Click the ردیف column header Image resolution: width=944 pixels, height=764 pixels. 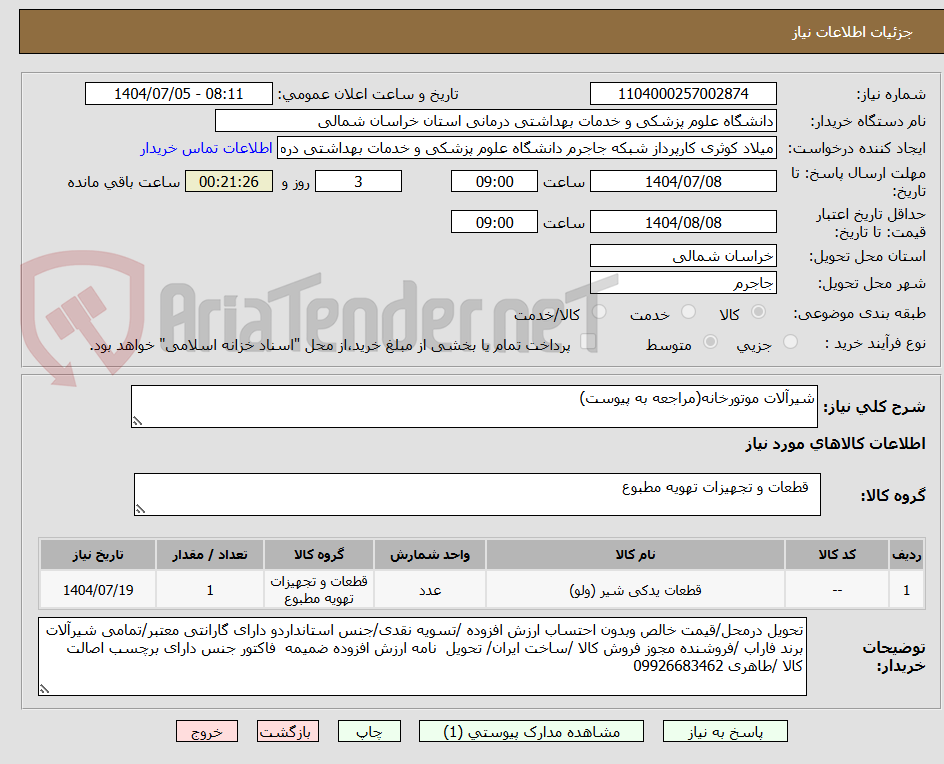pyautogui.click(x=907, y=554)
